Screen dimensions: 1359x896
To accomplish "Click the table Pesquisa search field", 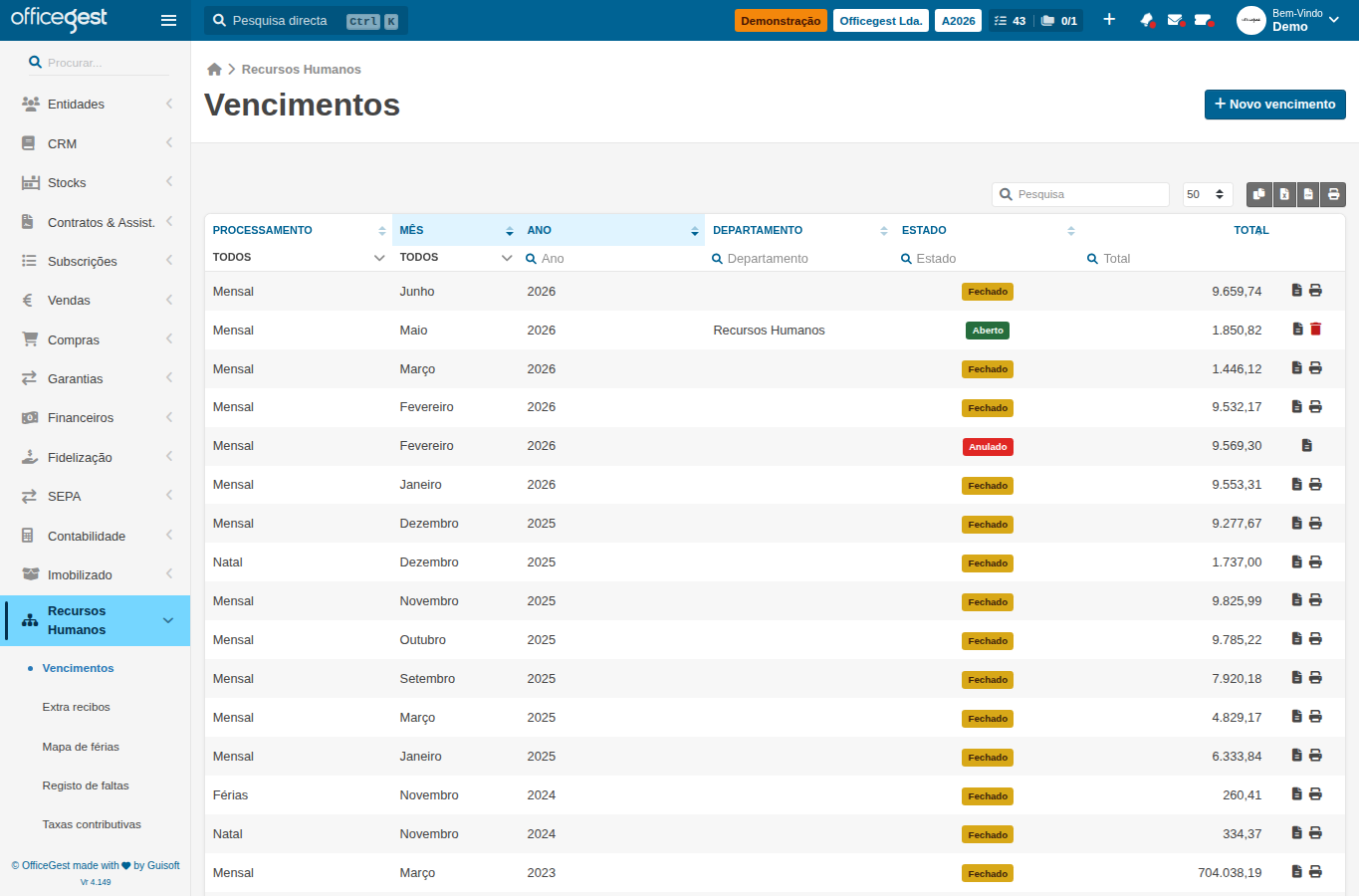I will tap(1080, 194).
